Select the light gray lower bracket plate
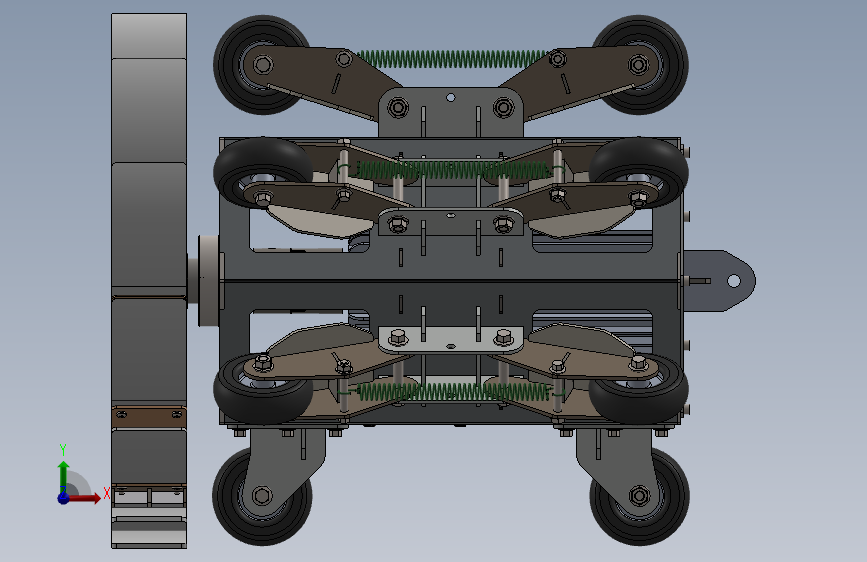The image size is (867, 562). pos(451,339)
